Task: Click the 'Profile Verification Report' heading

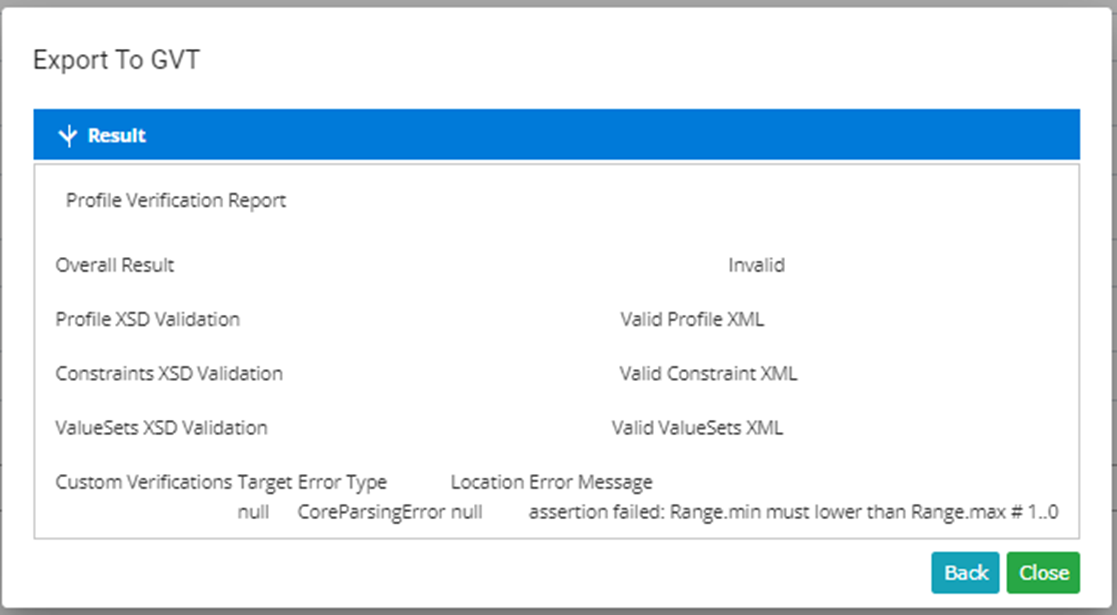Action: click(176, 200)
